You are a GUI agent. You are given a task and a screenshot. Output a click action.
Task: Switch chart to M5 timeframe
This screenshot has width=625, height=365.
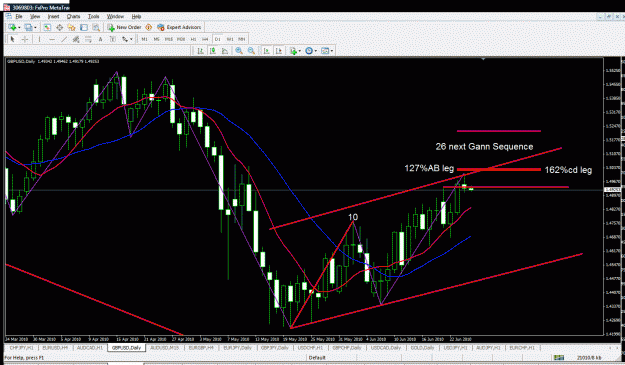pyautogui.click(x=157, y=39)
